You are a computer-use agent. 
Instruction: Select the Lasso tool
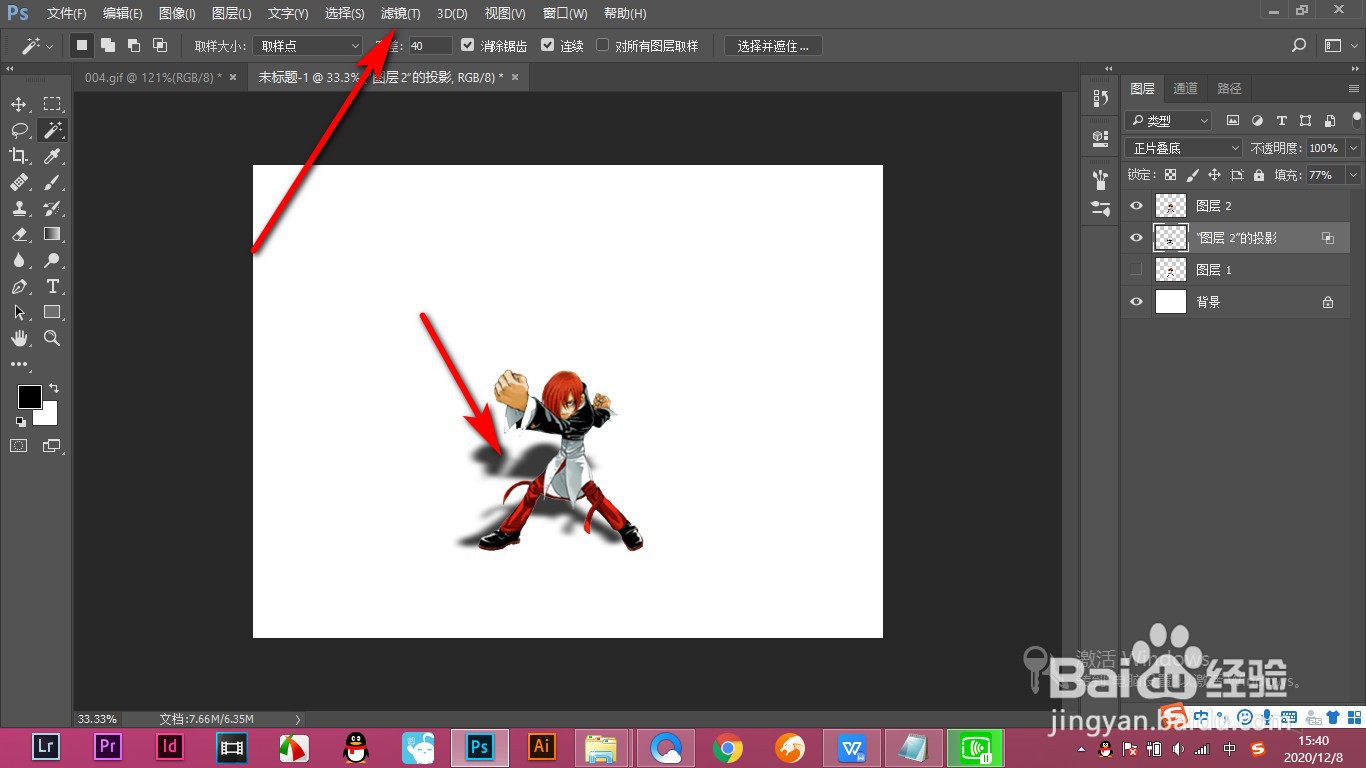[19, 130]
